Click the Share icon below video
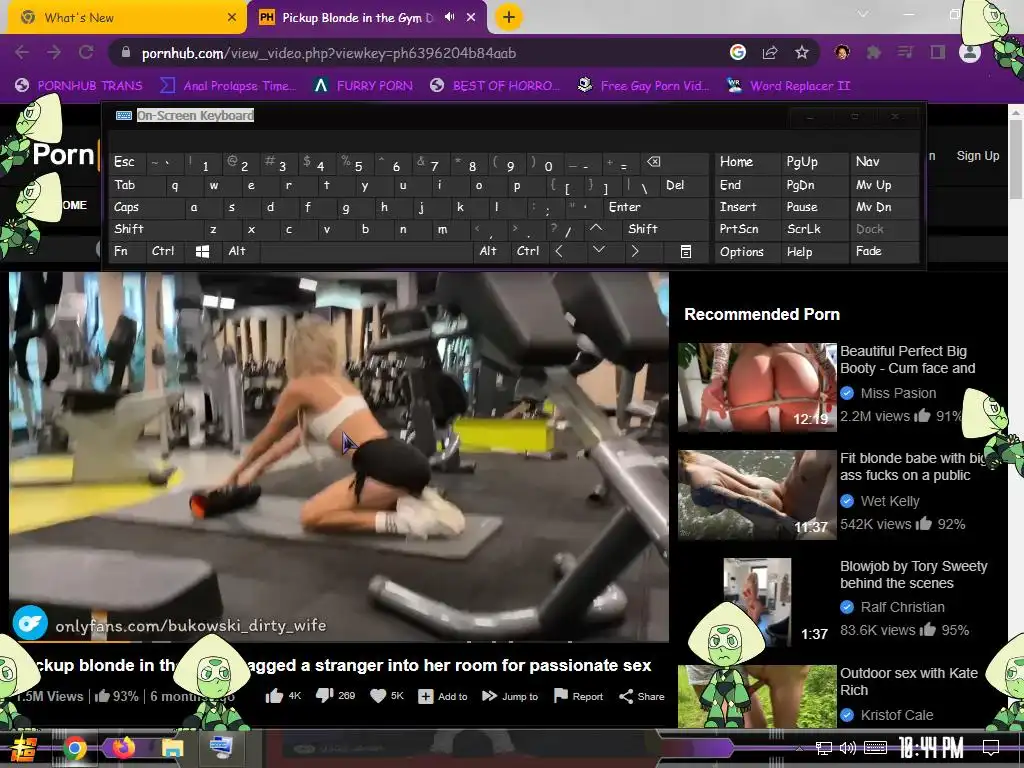The image size is (1024, 768). (x=626, y=696)
